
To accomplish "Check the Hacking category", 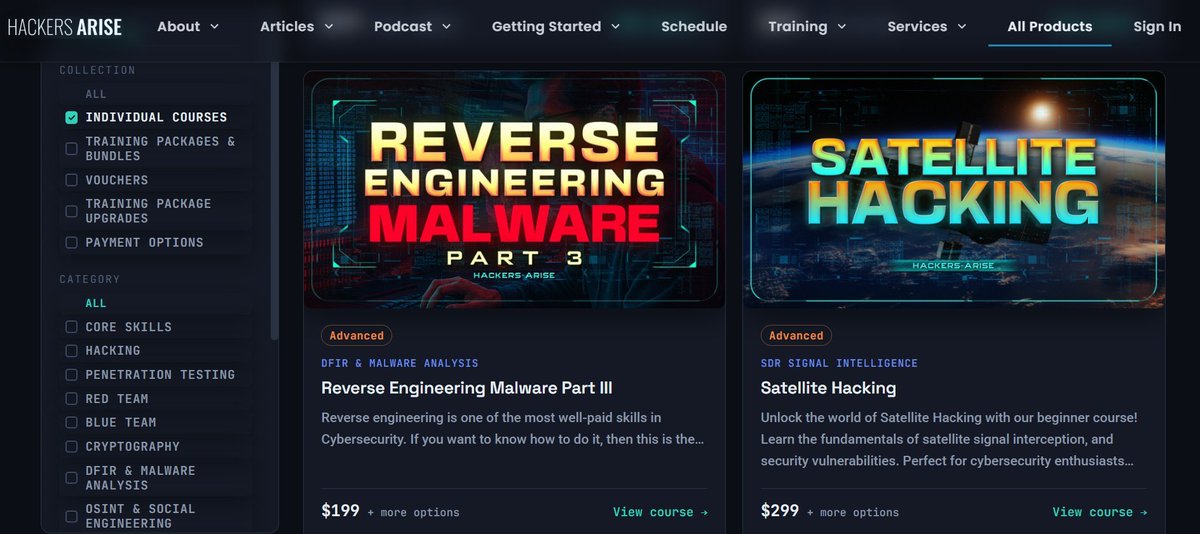I will tap(71, 351).
